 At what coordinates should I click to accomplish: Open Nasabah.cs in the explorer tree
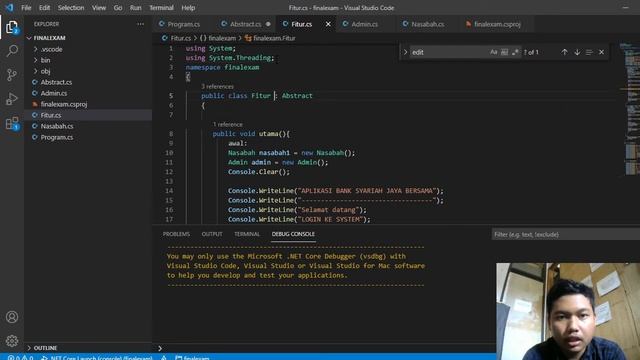(57, 126)
